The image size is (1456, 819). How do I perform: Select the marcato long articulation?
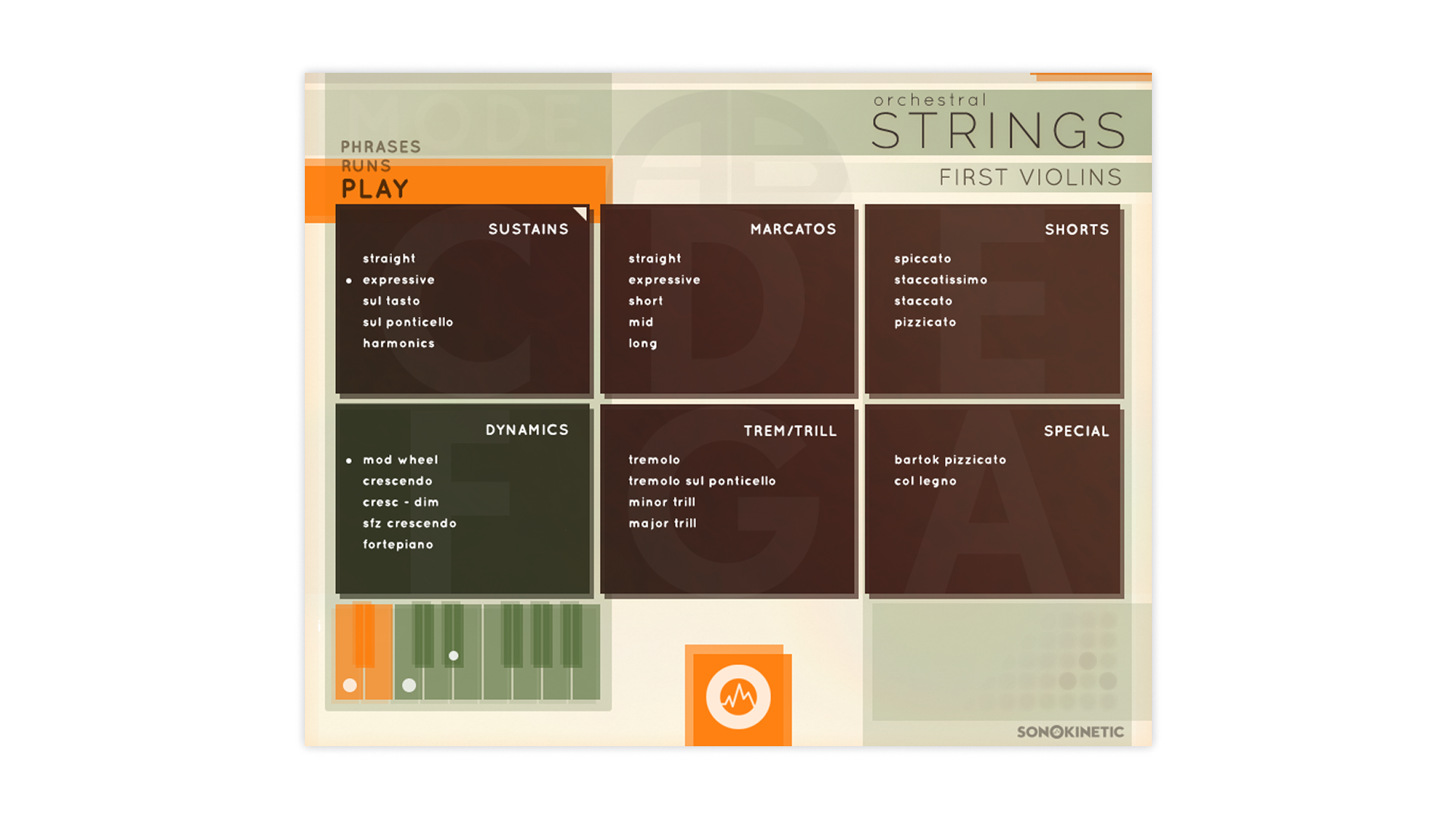642,344
